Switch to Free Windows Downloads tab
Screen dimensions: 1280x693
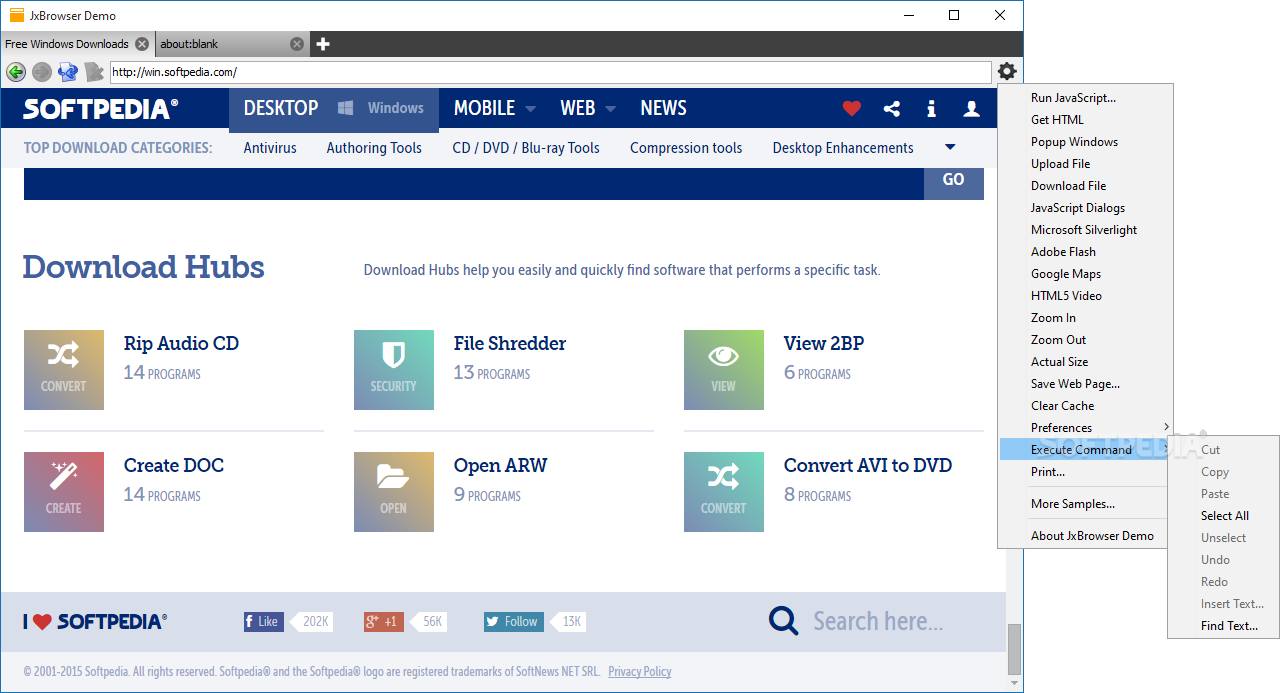click(67, 44)
